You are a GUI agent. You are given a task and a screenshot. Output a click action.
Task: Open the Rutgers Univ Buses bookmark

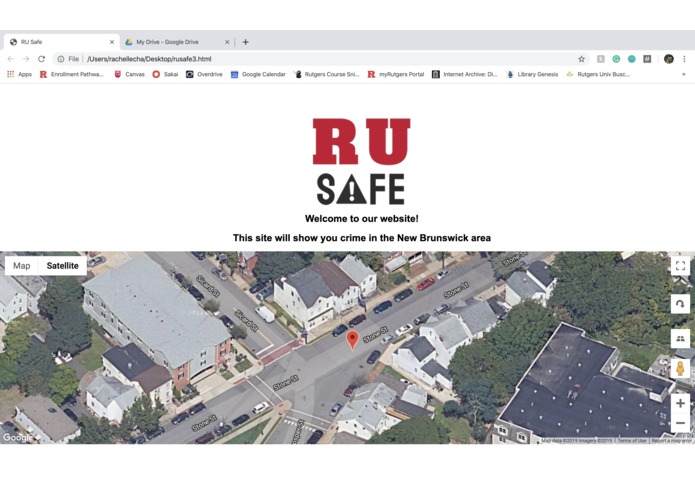tap(598, 74)
